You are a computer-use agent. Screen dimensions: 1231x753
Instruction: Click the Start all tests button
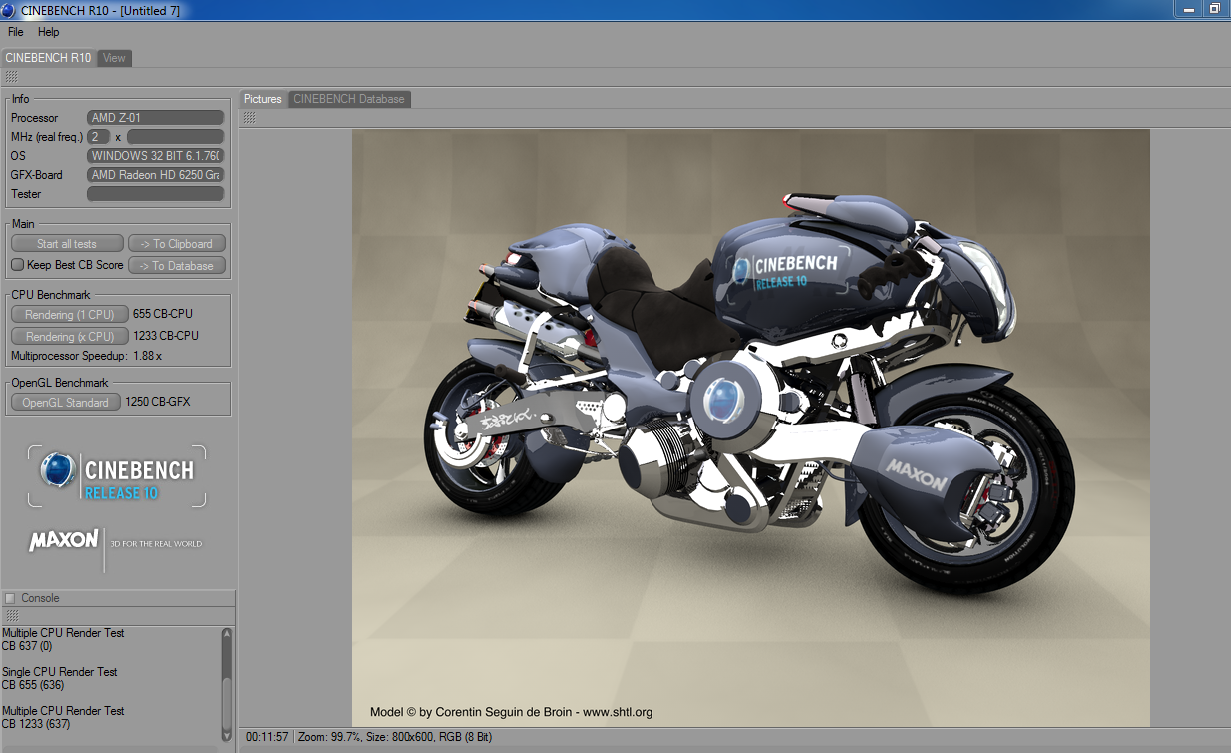pyautogui.click(x=67, y=243)
